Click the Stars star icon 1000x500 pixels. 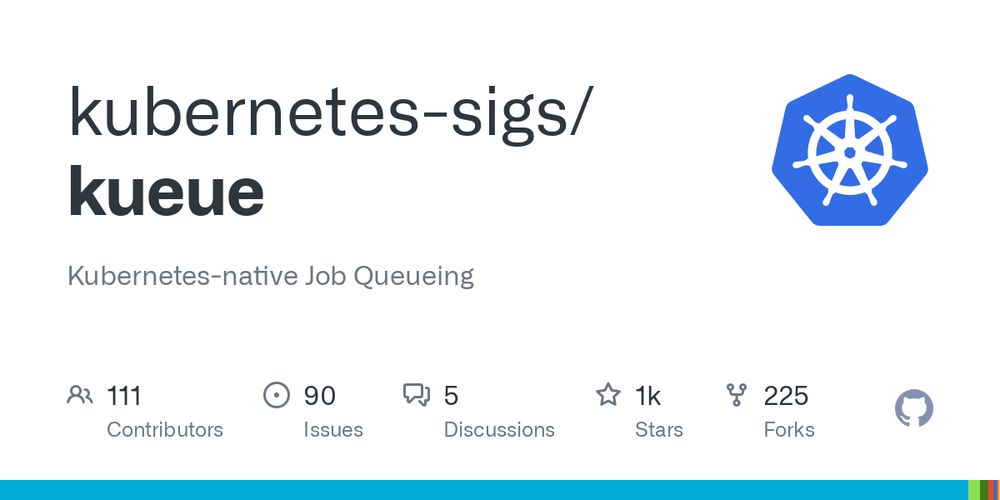coord(608,395)
